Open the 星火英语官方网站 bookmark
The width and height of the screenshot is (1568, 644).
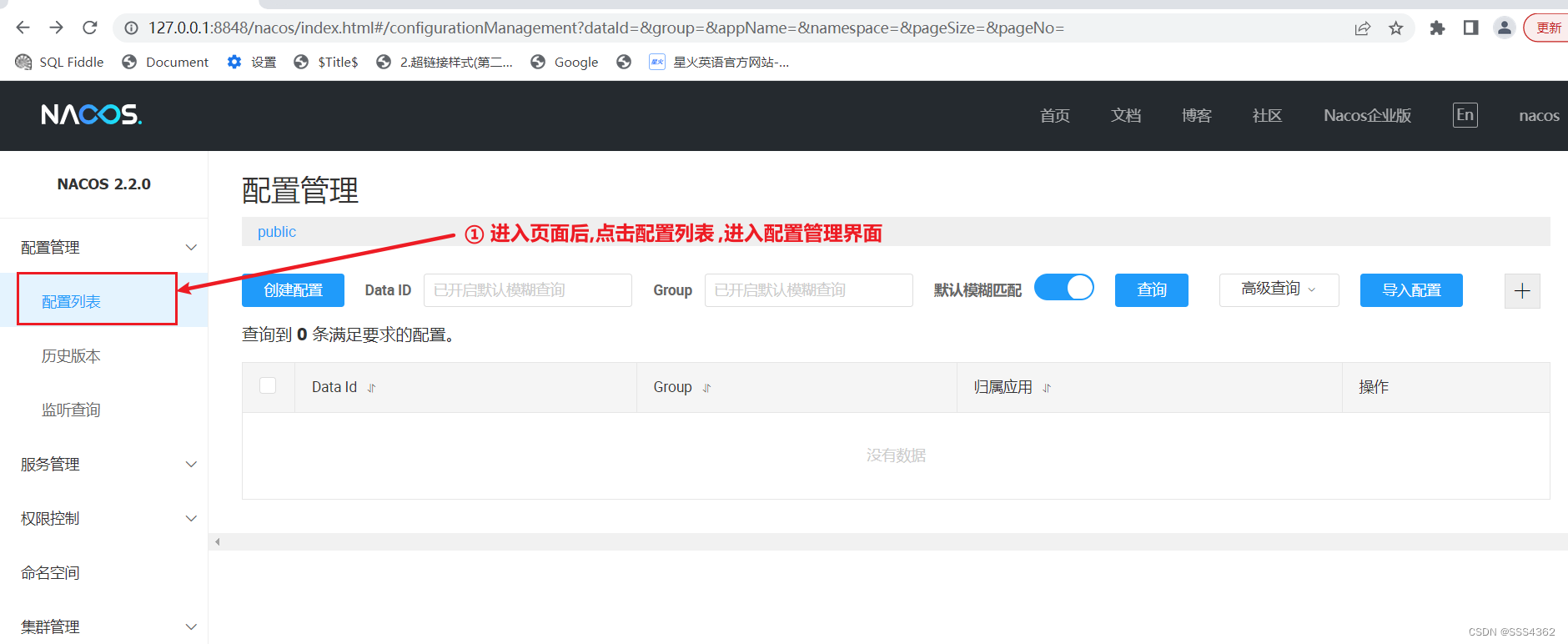click(719, 62)
